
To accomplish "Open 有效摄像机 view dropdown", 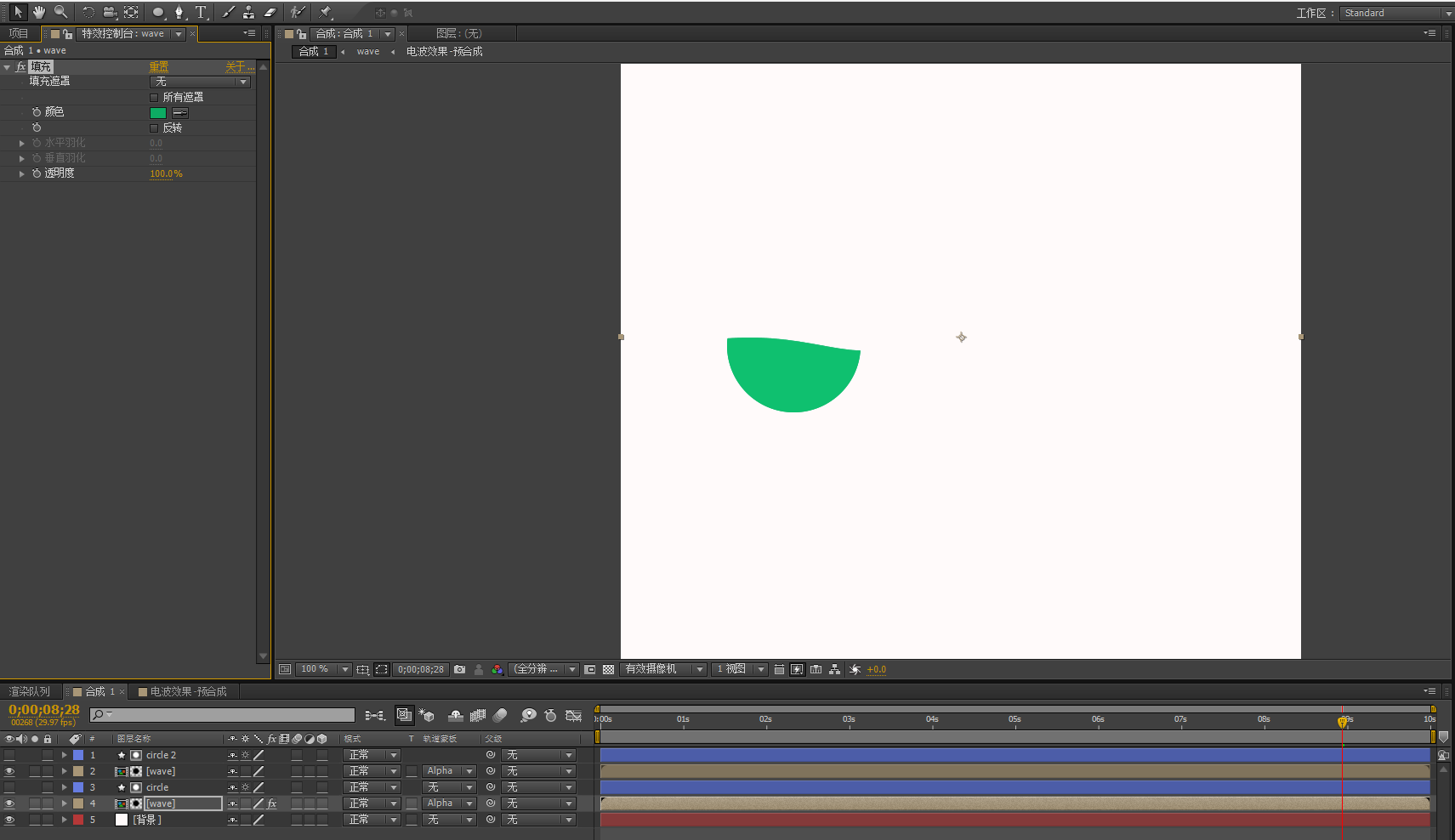I will click(x=663, y=669).
